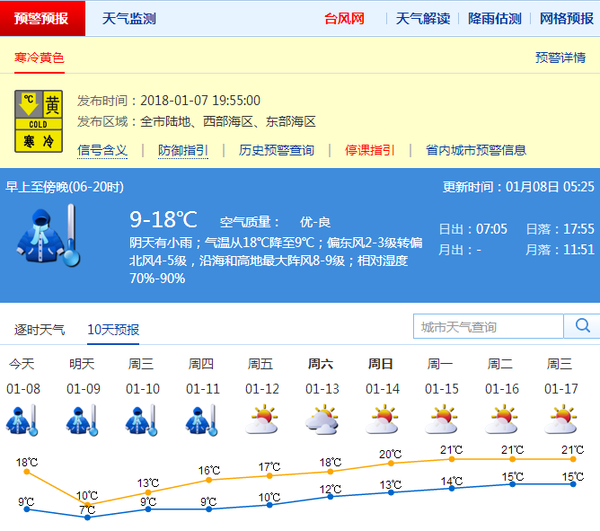The width and height of the screenshot is (600, 531).
Task: Switch to 逐时天气 hourly view
Action: [x=40, y=329]
